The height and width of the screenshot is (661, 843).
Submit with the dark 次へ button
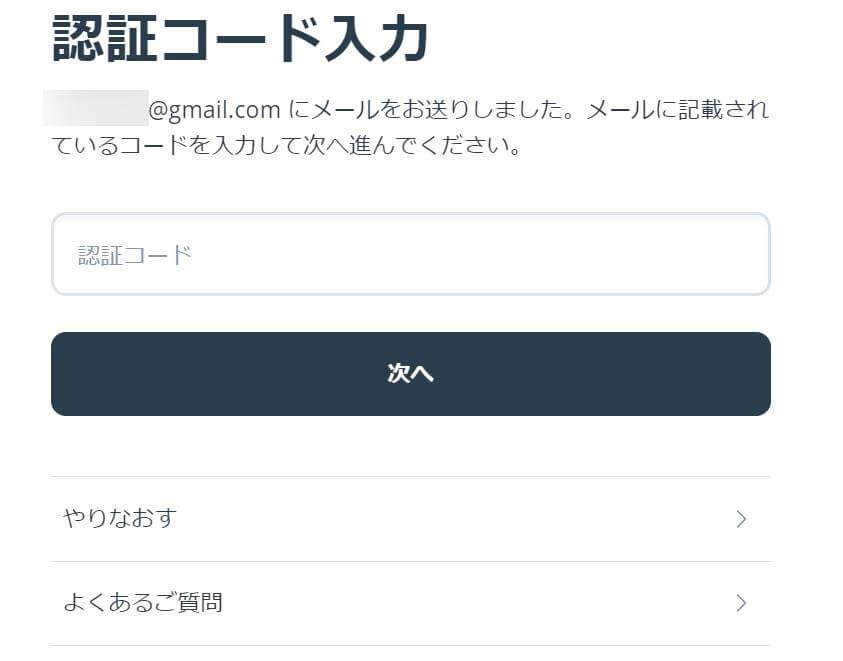pos(410,374)
